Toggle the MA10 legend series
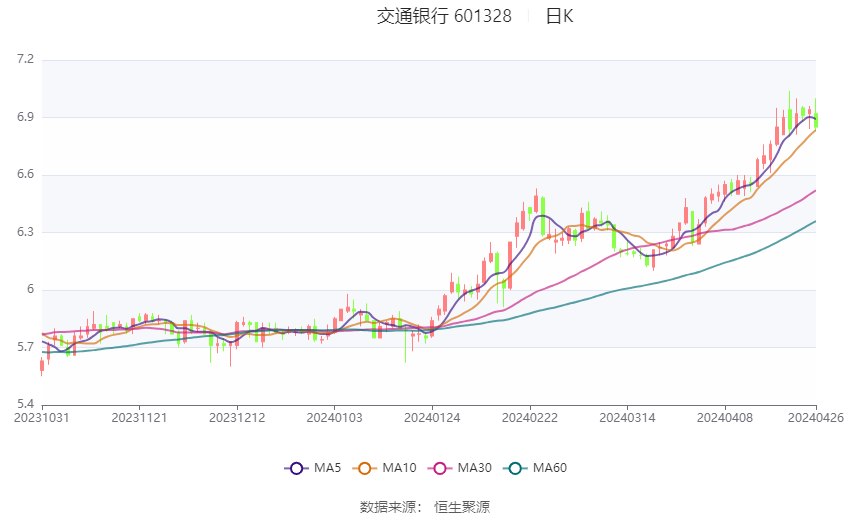The image size is (850, 517). (x=384, y=468)
